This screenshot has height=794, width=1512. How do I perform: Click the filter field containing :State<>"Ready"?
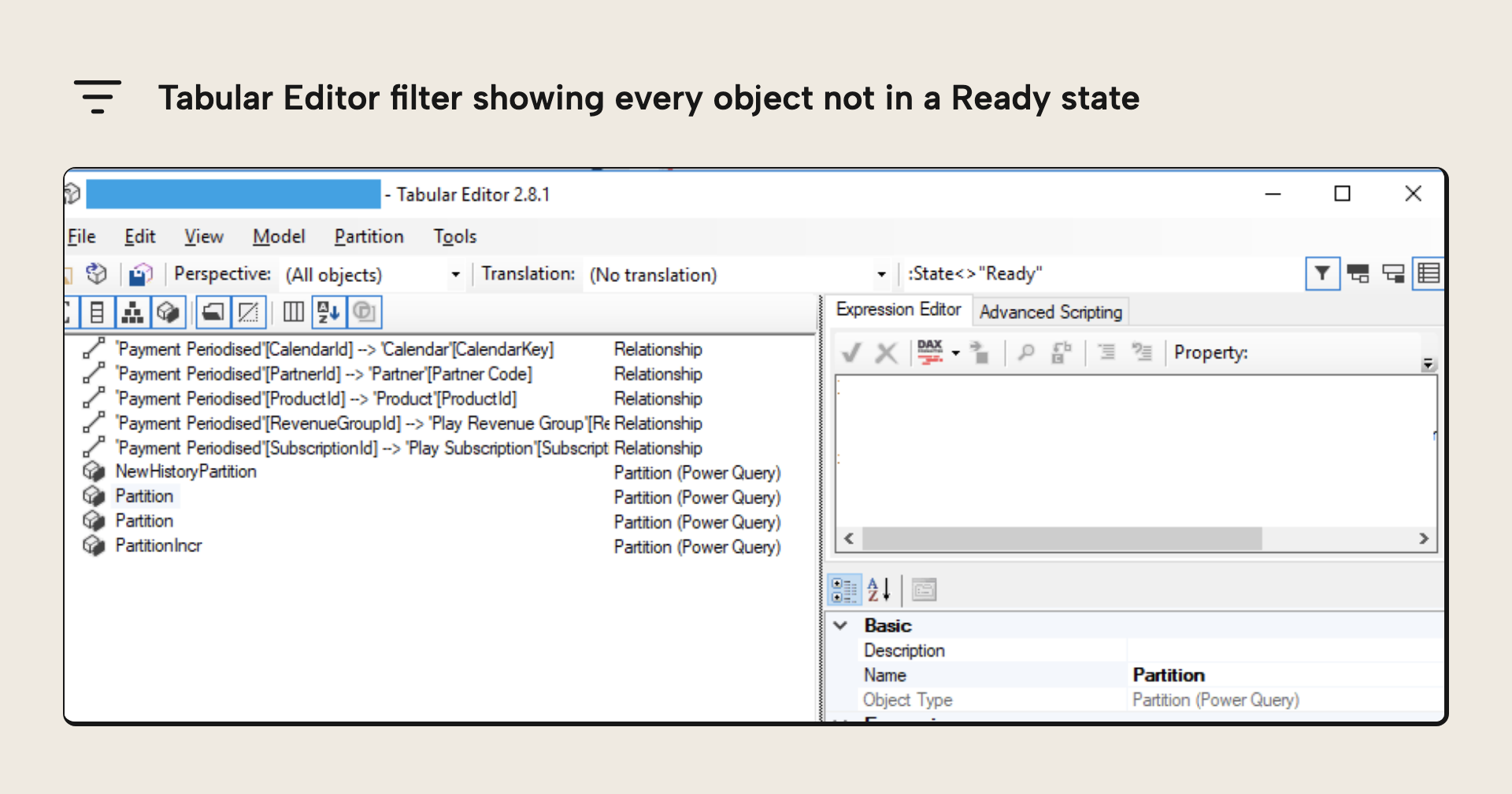pyautogui.click(x=1101, y=273)
